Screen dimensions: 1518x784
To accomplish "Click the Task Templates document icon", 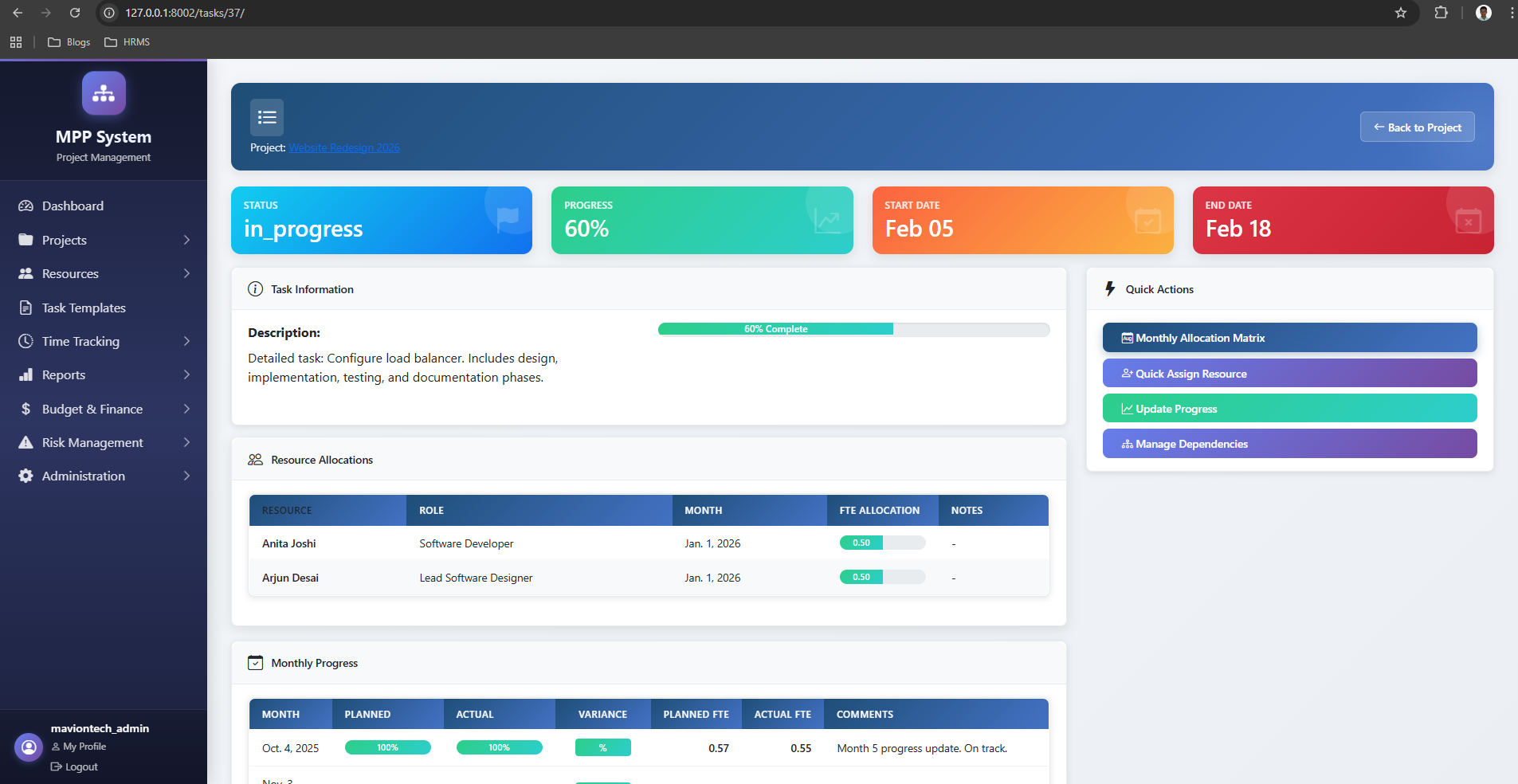I will click(25, 308).
